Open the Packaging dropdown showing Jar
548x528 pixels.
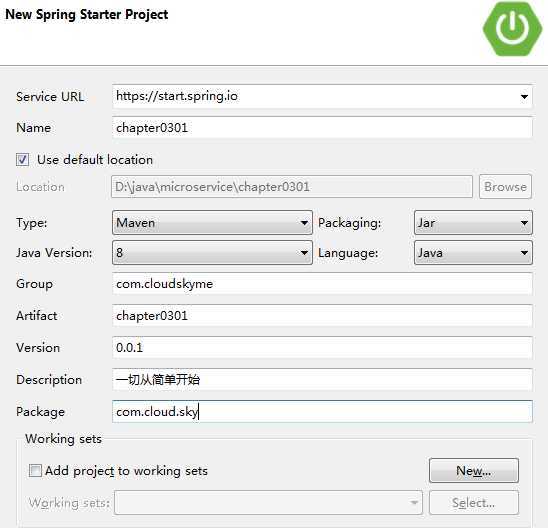click(x=473, y=223)
